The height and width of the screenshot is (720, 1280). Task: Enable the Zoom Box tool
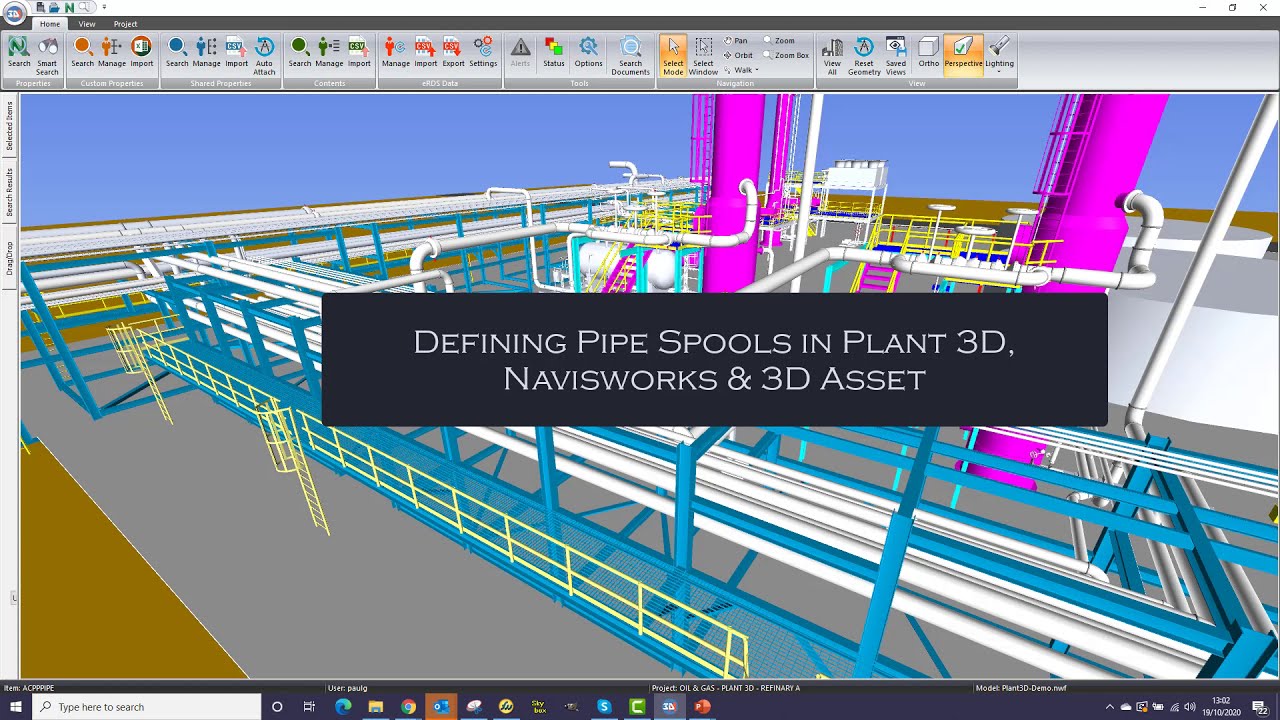786,55
